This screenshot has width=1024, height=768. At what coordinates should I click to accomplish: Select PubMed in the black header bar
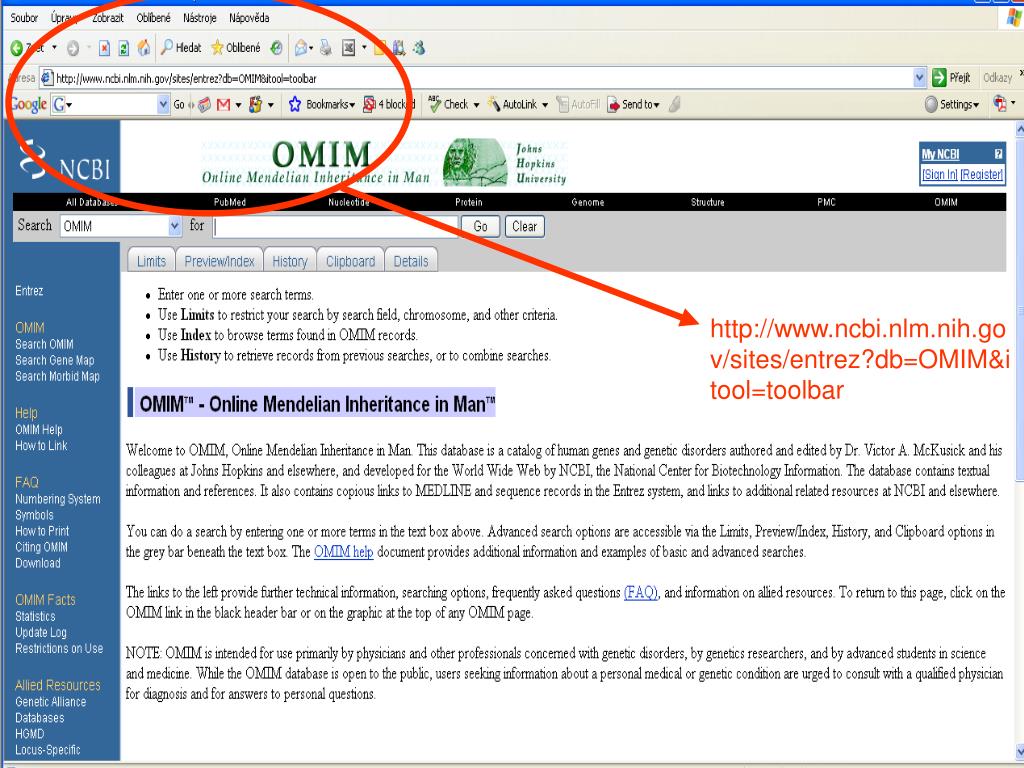pos(230,202)
